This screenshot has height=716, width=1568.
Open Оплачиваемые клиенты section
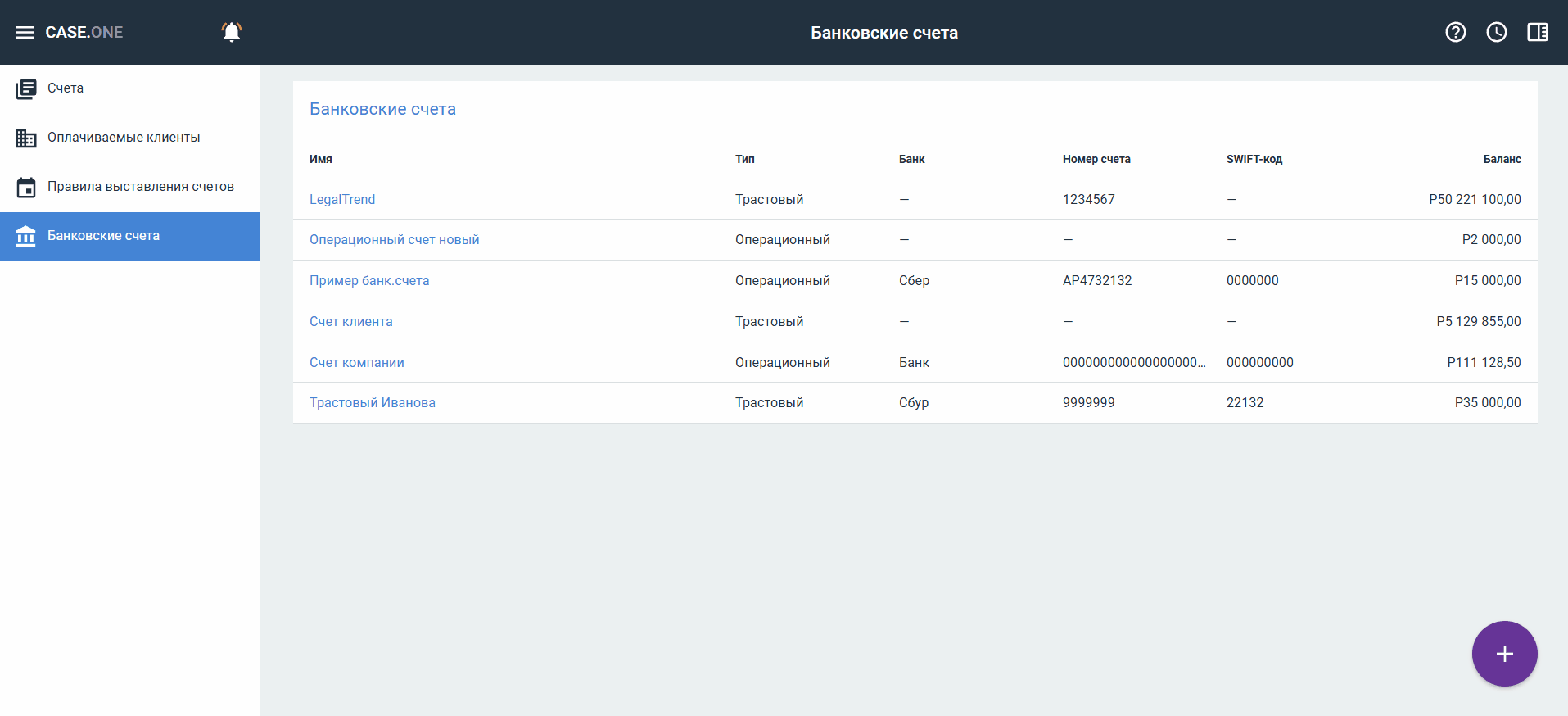(x=124, y=138)
